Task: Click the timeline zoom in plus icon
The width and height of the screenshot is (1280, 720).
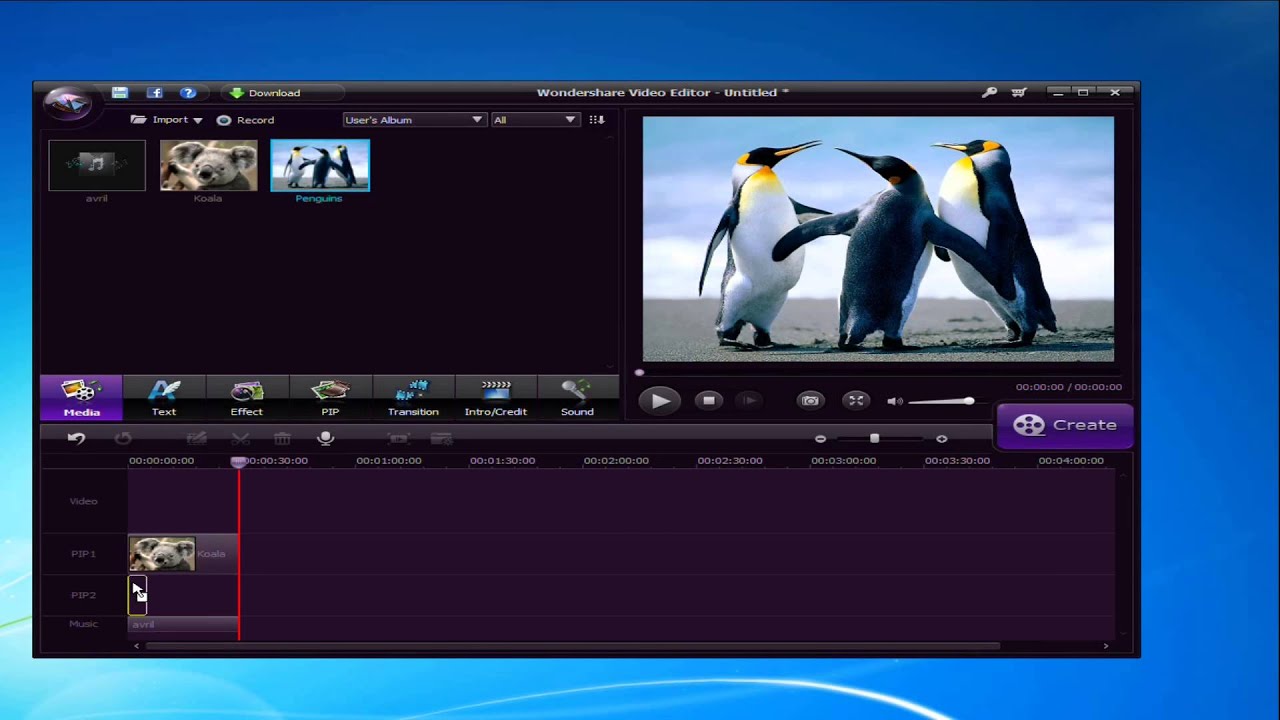Action: (941, 439)
